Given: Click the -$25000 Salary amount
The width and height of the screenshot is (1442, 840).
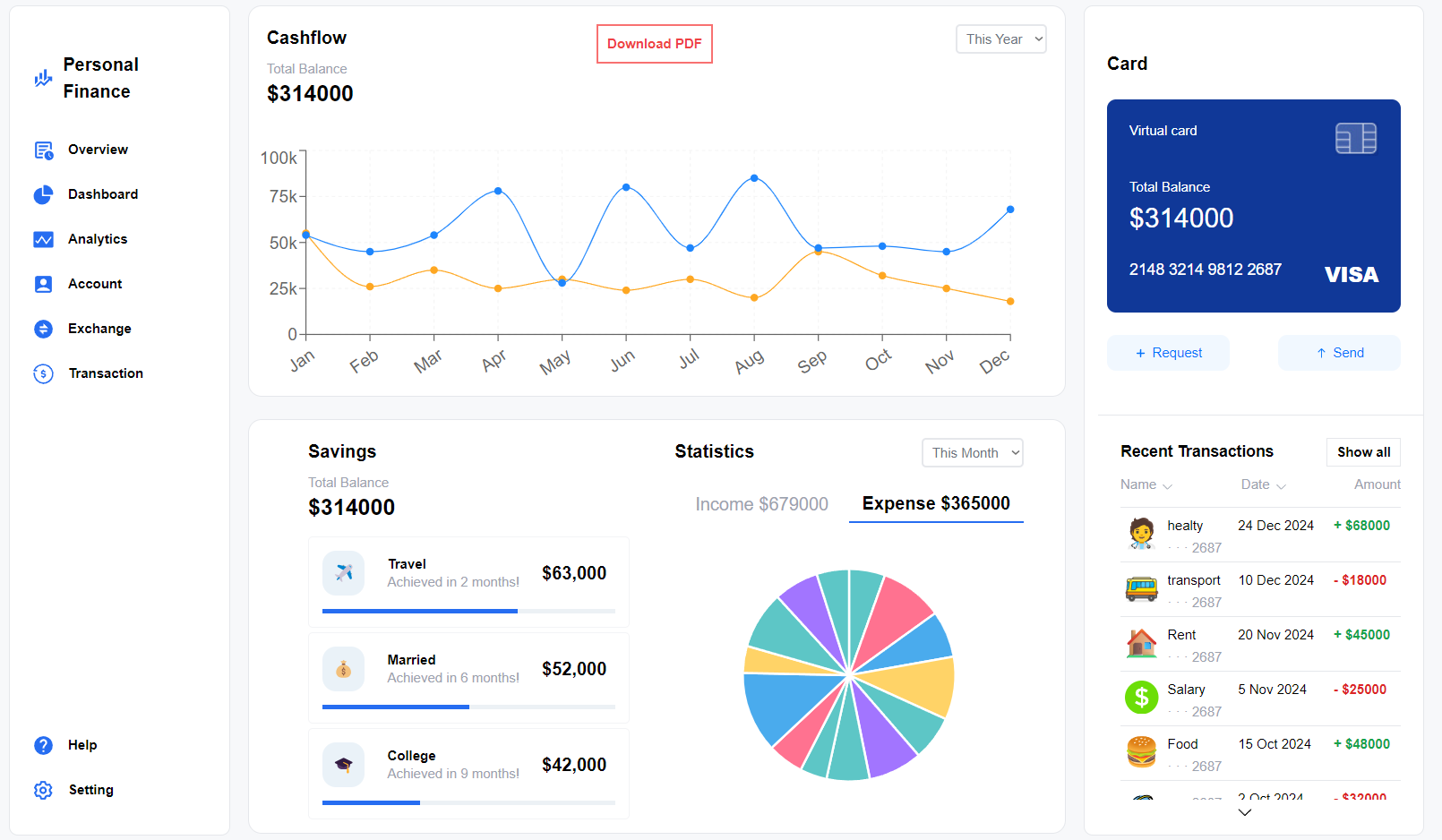Looking at the screenshot, I should [x=1360, y=690].
